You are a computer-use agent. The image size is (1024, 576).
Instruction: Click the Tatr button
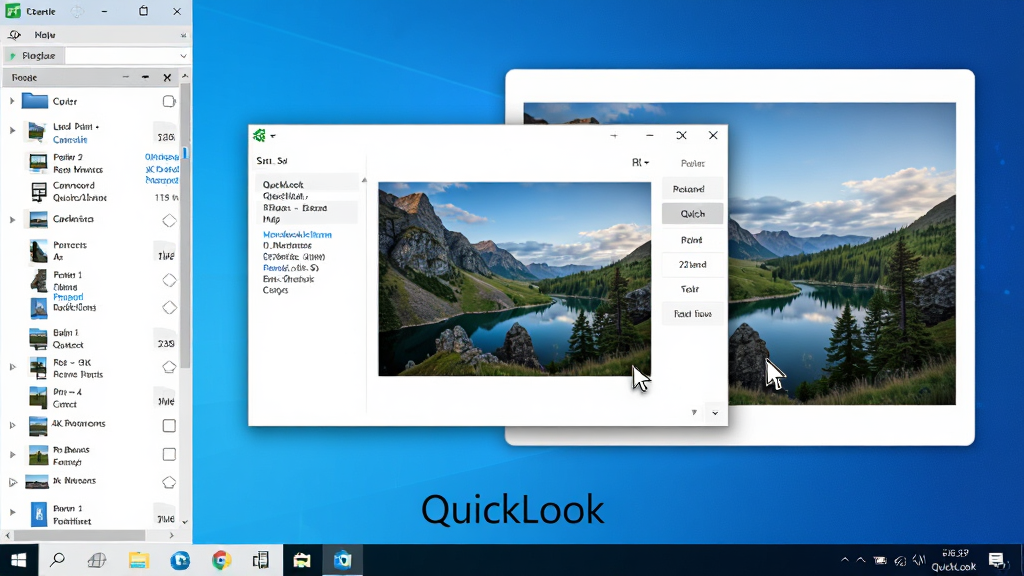[692, 289]
